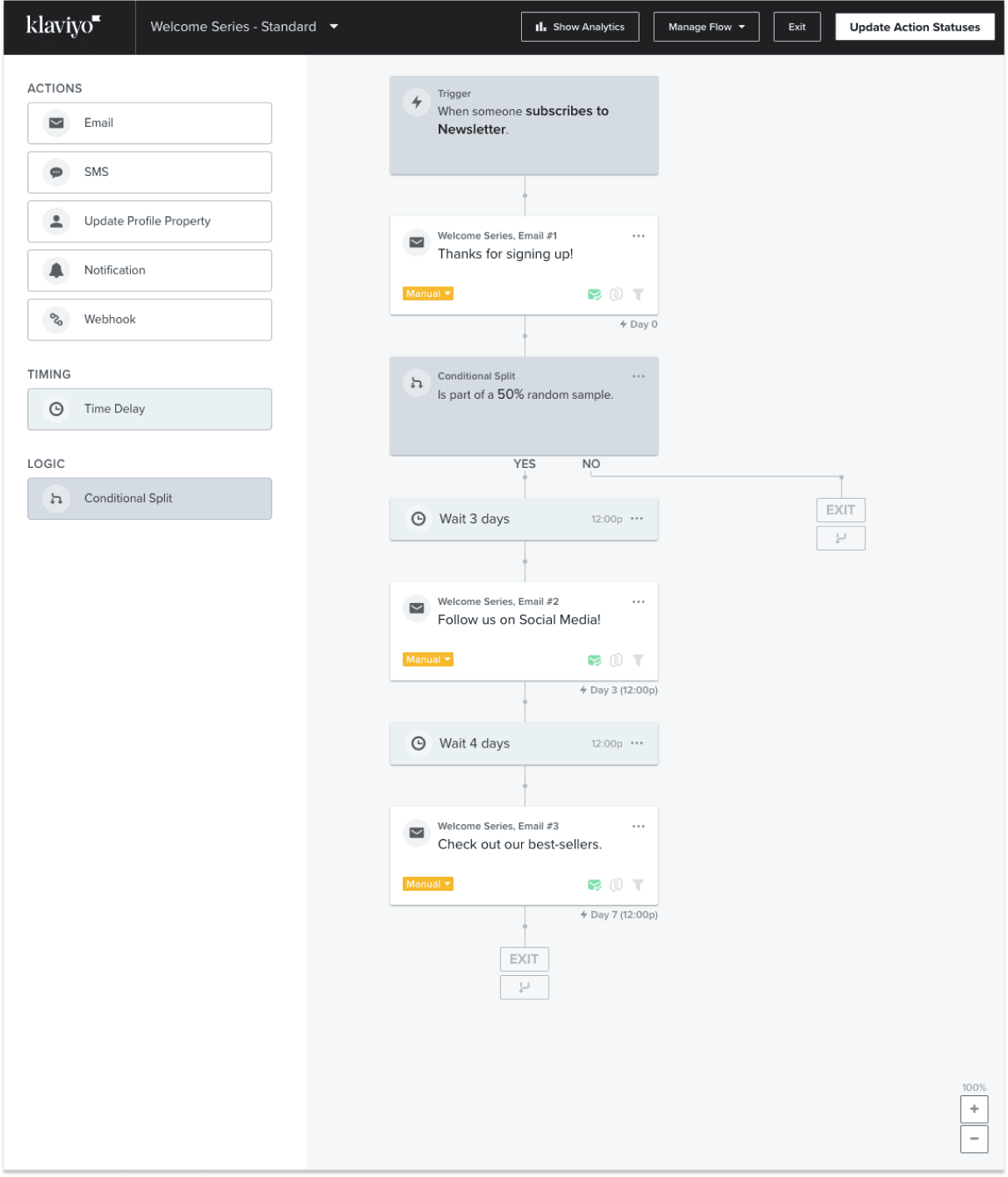Open Manual status dropdown on Email #2

click(427, 659)
